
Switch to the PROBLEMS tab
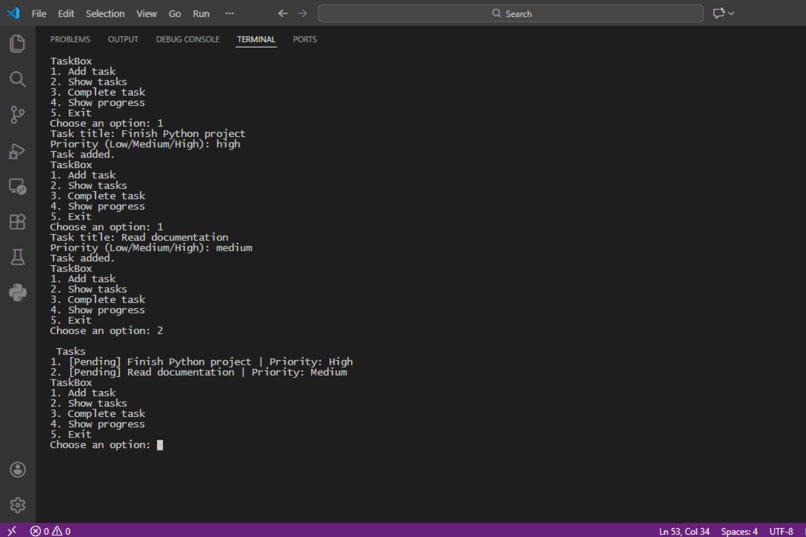(x=70, y=39)
